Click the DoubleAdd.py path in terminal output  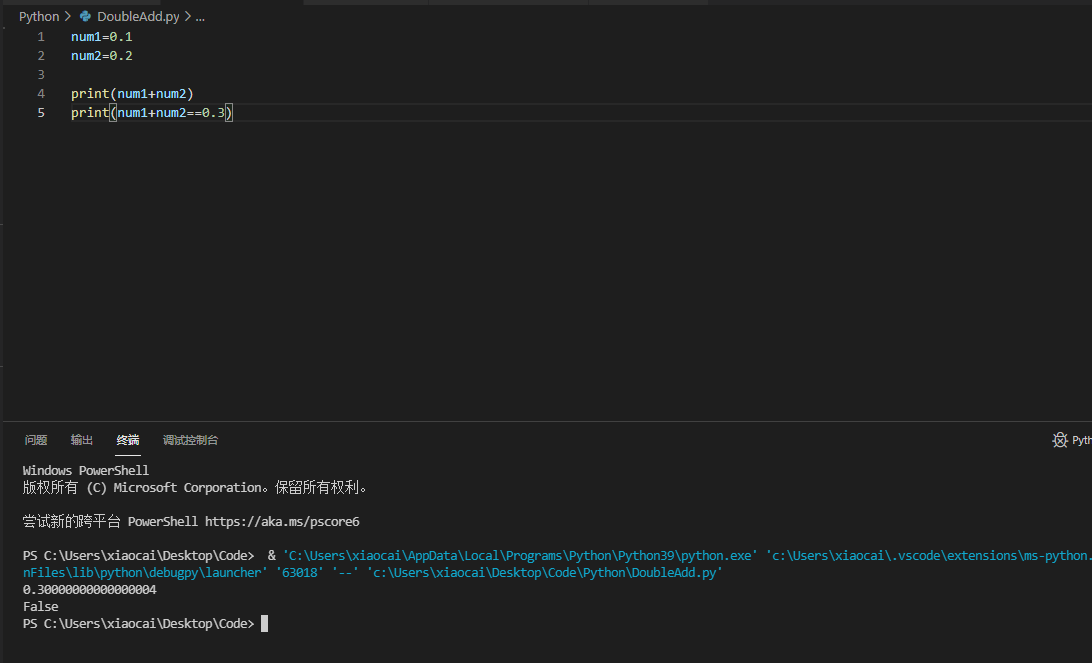coord(545,573)
